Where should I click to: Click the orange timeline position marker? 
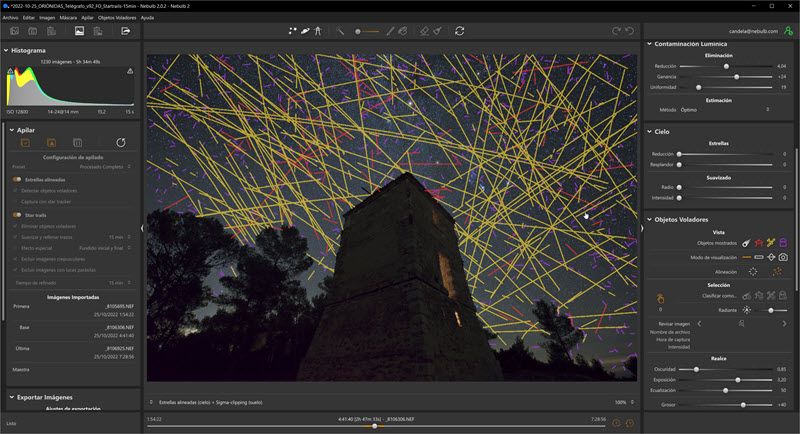pyautogui.click(x=375, y=426)
